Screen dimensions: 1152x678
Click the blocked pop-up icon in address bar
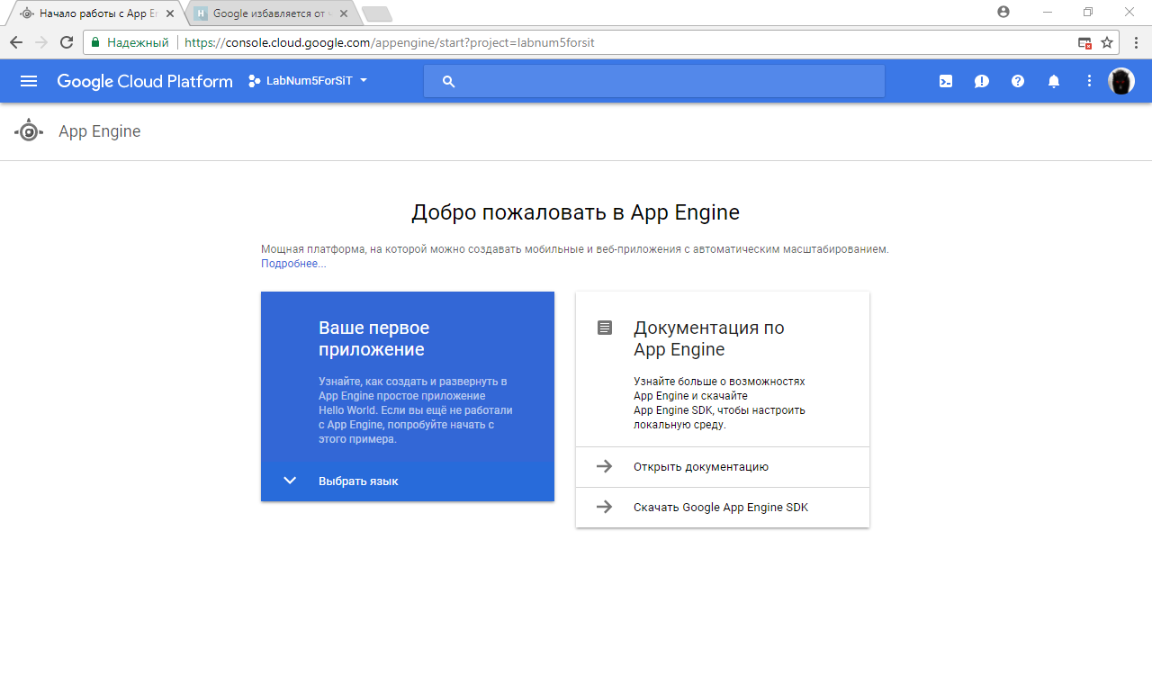click(x=1084, y=43)
